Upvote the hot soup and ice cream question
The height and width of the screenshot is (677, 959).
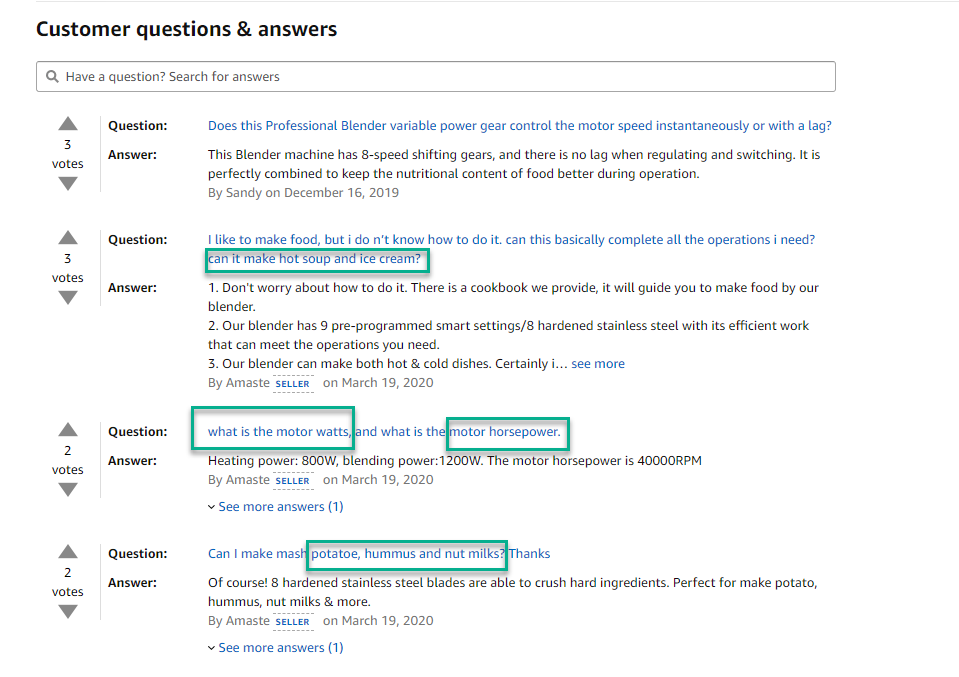tap(68, 238)
